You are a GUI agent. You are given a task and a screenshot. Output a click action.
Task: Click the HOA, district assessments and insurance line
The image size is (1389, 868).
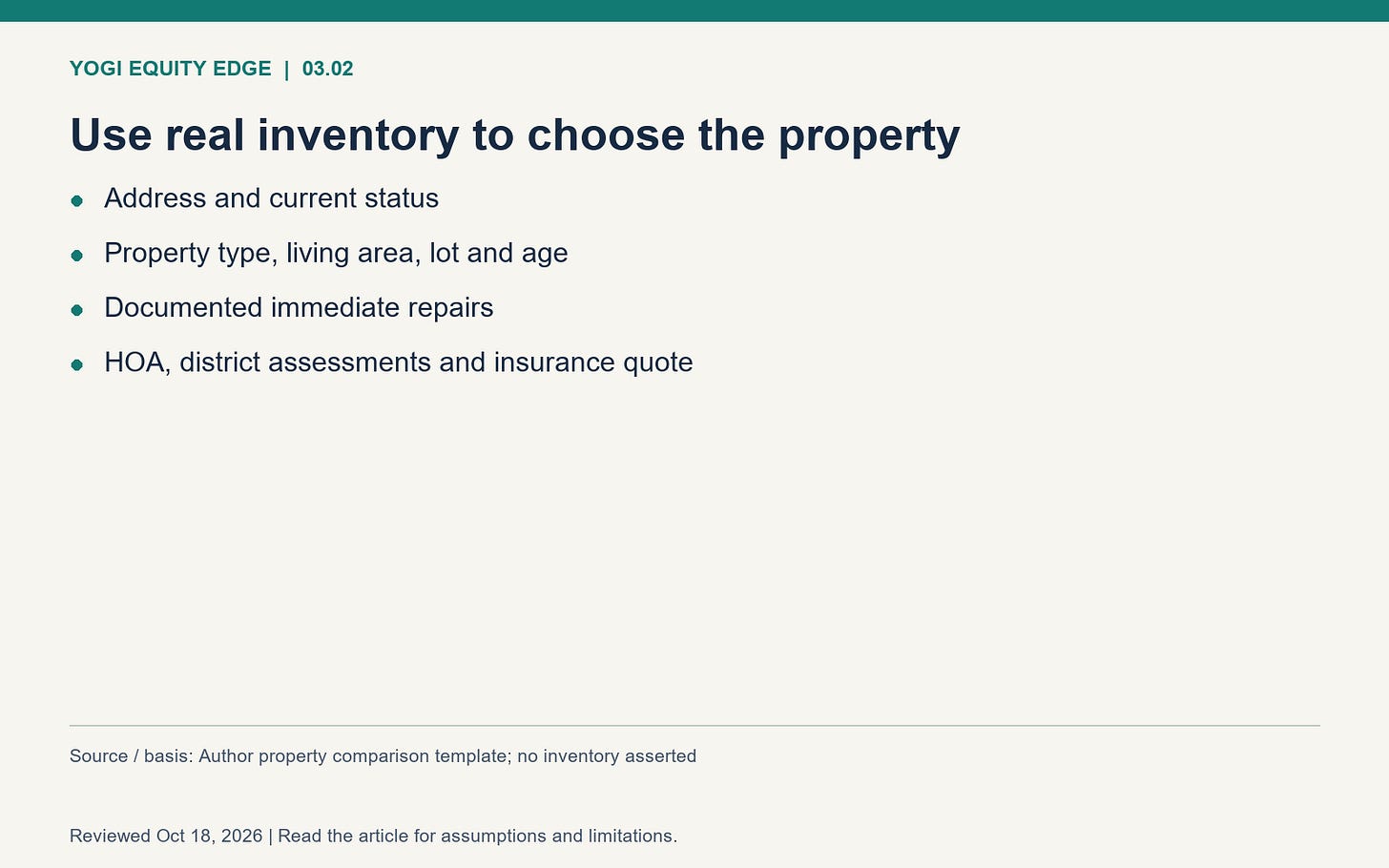[x=398, y=362]
